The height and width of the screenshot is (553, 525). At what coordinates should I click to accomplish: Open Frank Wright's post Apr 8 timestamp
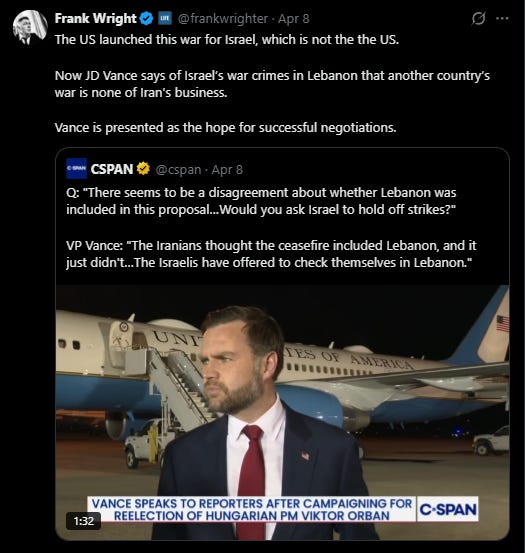coord(294,18)
